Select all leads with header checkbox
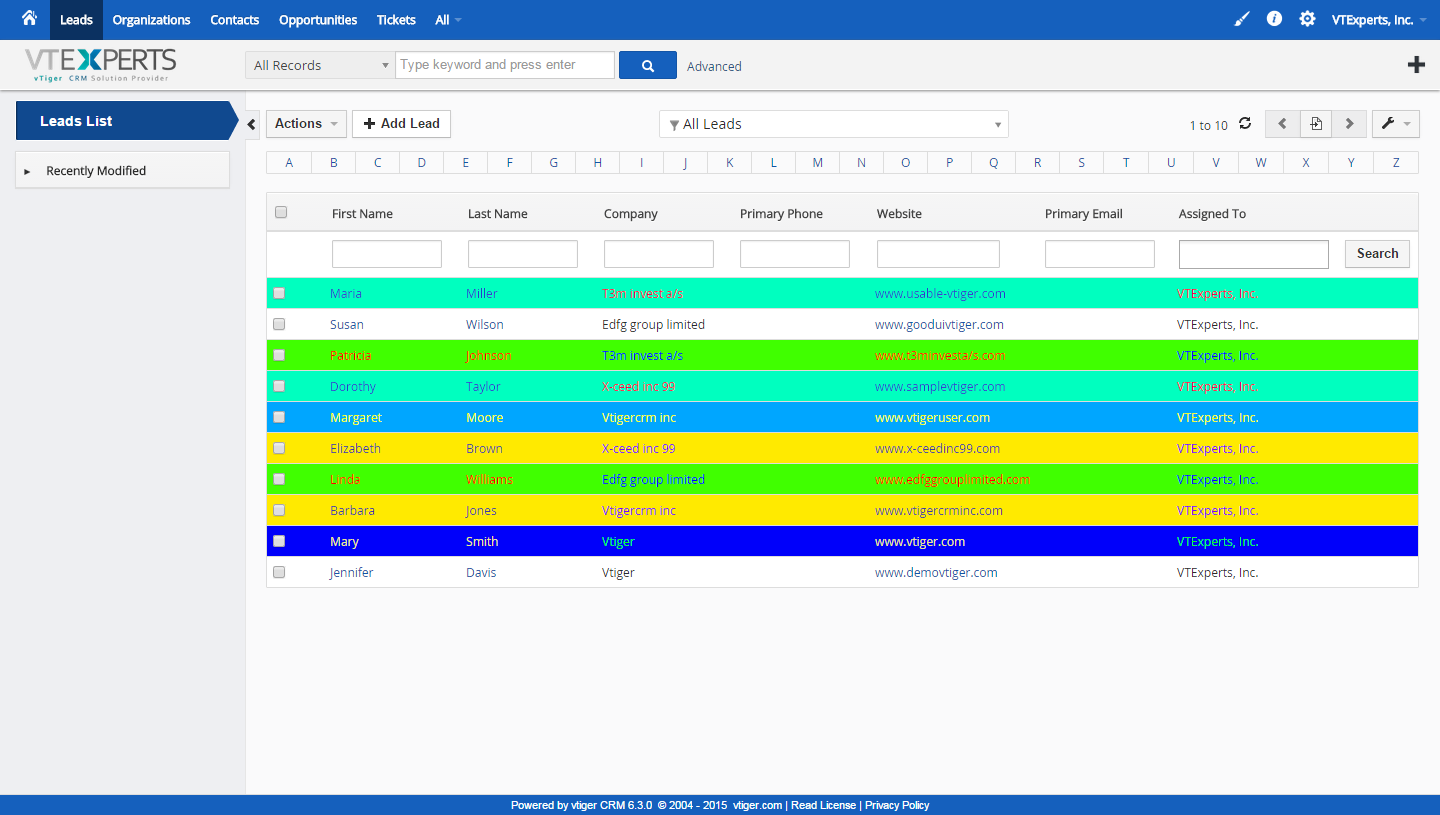The height and width of the screenshot is (815, 1440). pyautogui.click(x=281, y=212)
